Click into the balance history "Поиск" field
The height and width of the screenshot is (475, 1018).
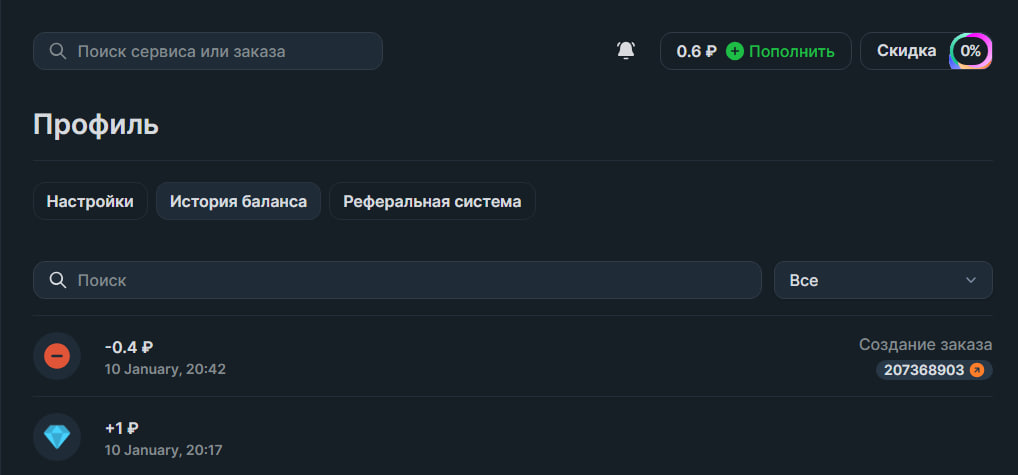[410, 280]
